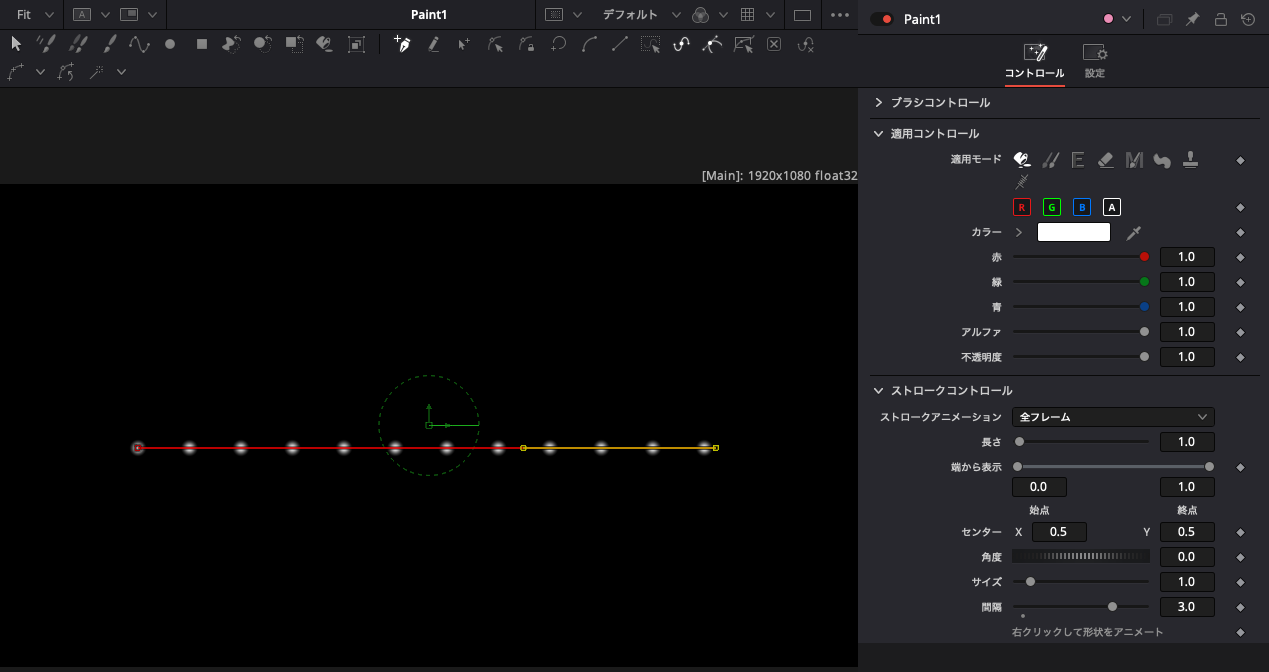Image resolution: width=1269 pixels, height=672 pixels.
Task: Switch to the コントロール tab
Action: point(1034,62)
